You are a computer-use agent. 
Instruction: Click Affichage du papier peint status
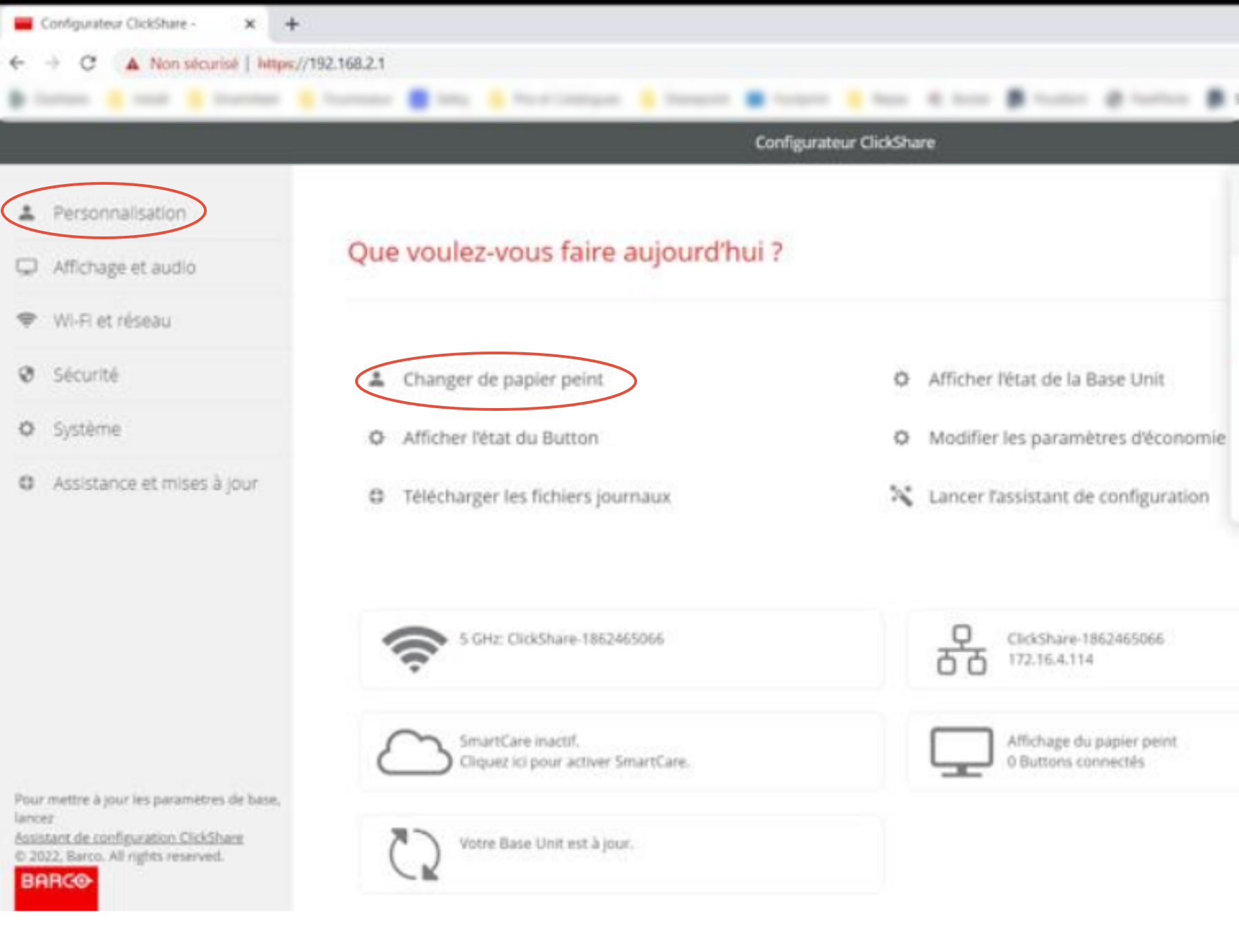(1091, 741)
